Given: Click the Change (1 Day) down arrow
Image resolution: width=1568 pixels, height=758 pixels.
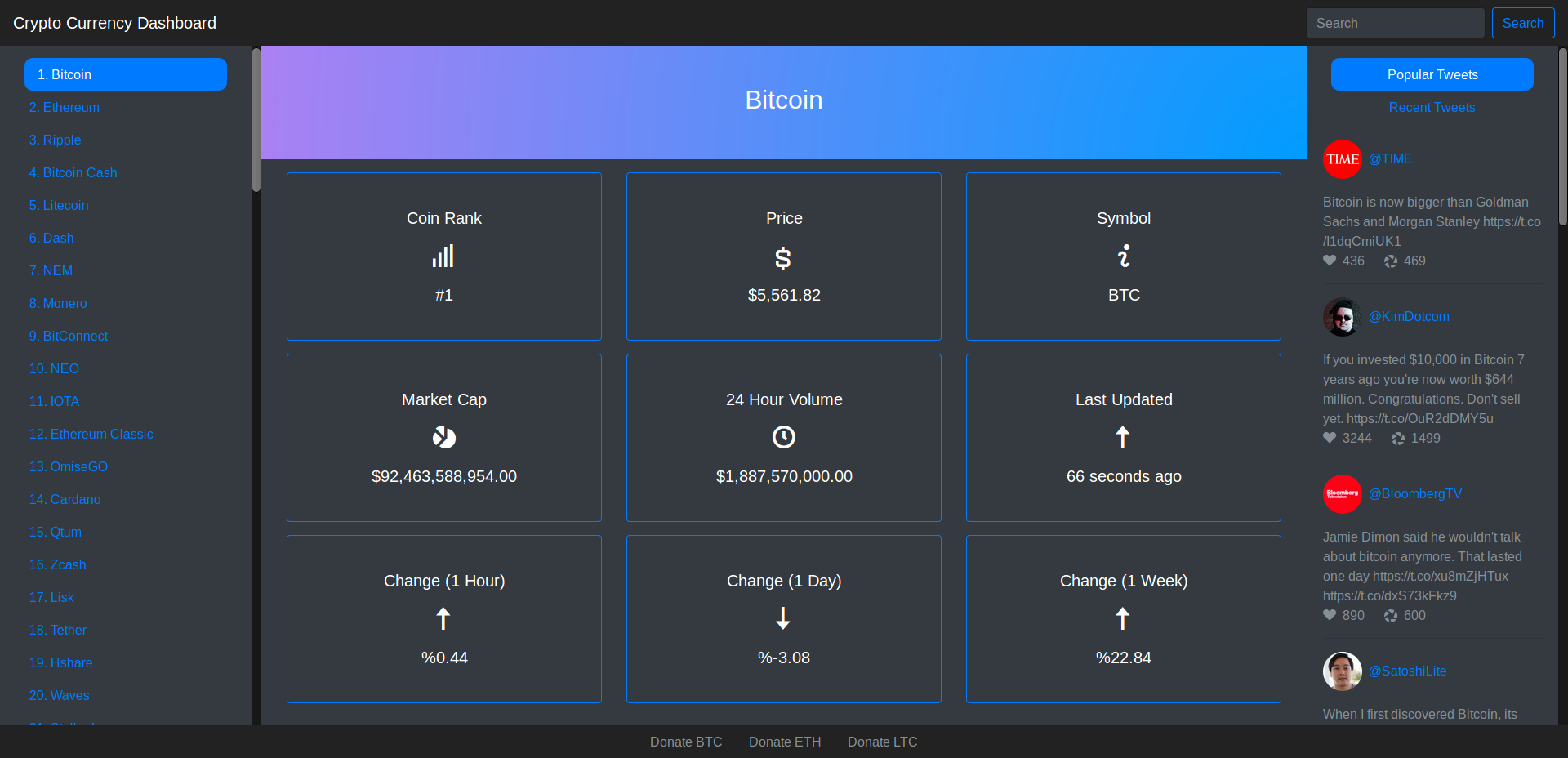Looking at the screenshot, I should click(783, 619).
